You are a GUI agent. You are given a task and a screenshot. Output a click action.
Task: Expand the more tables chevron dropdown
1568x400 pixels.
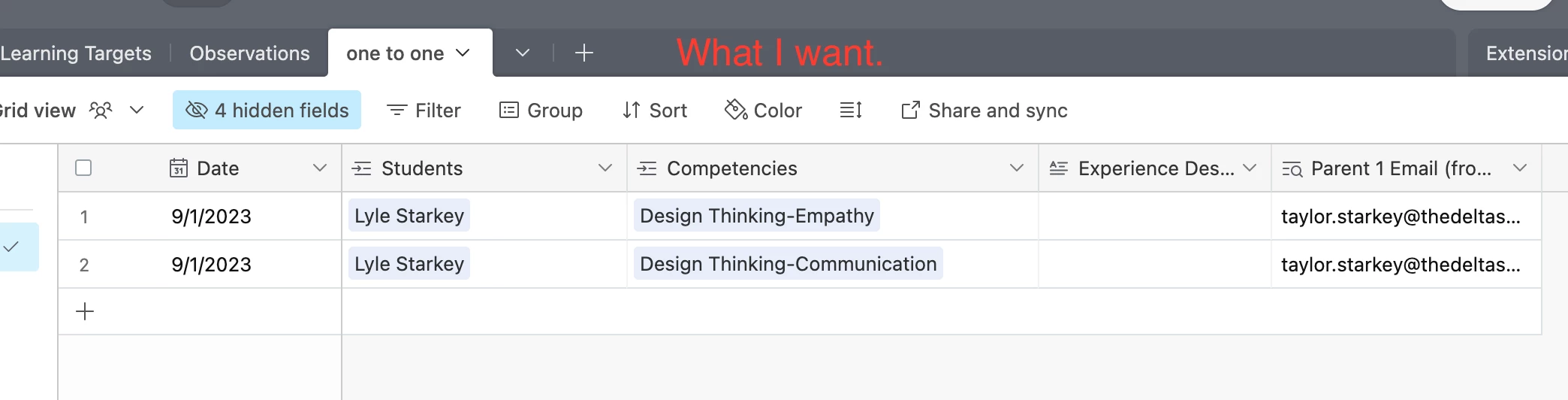point(523,53)
